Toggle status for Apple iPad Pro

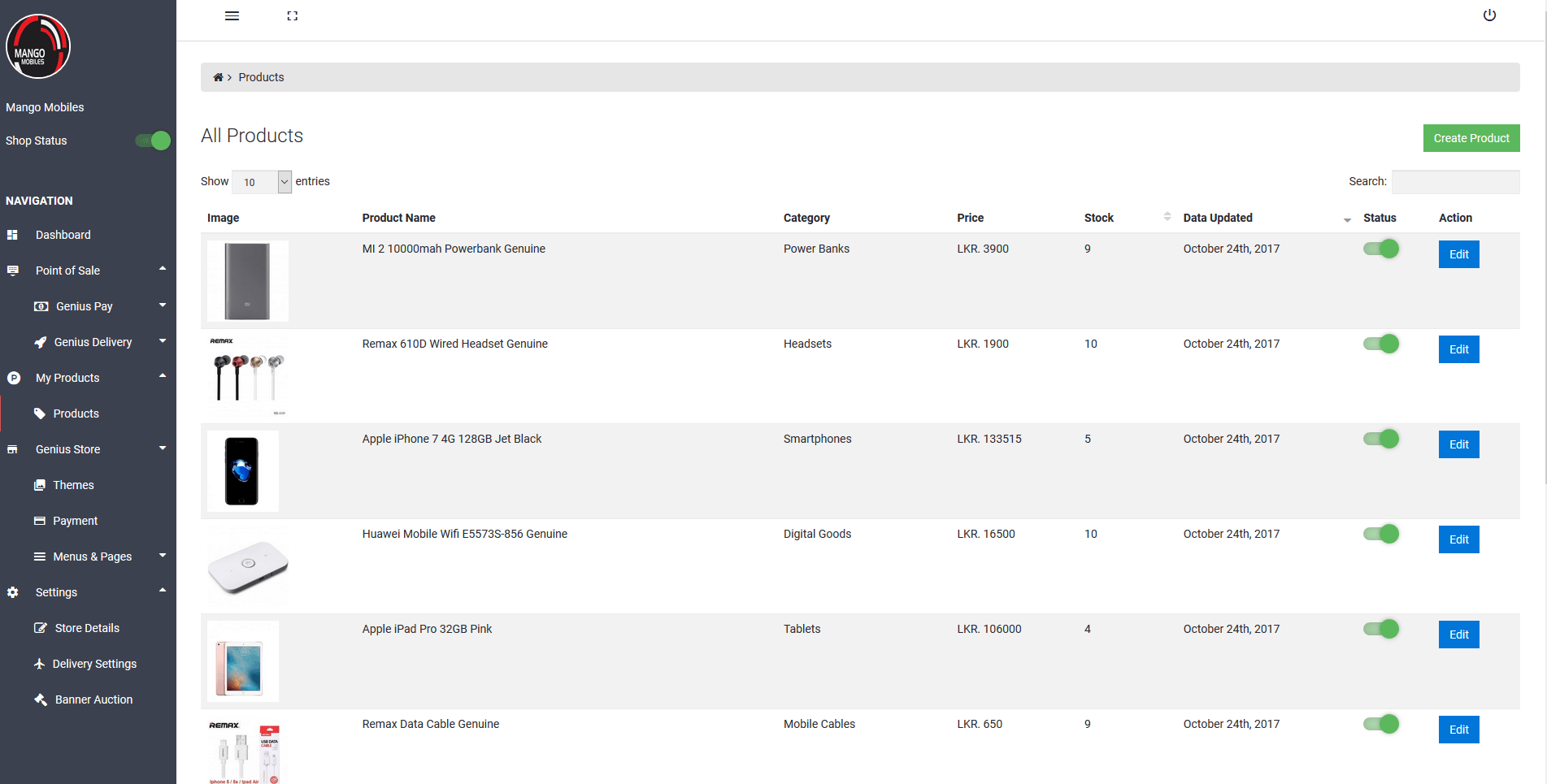coord(1381,629)
